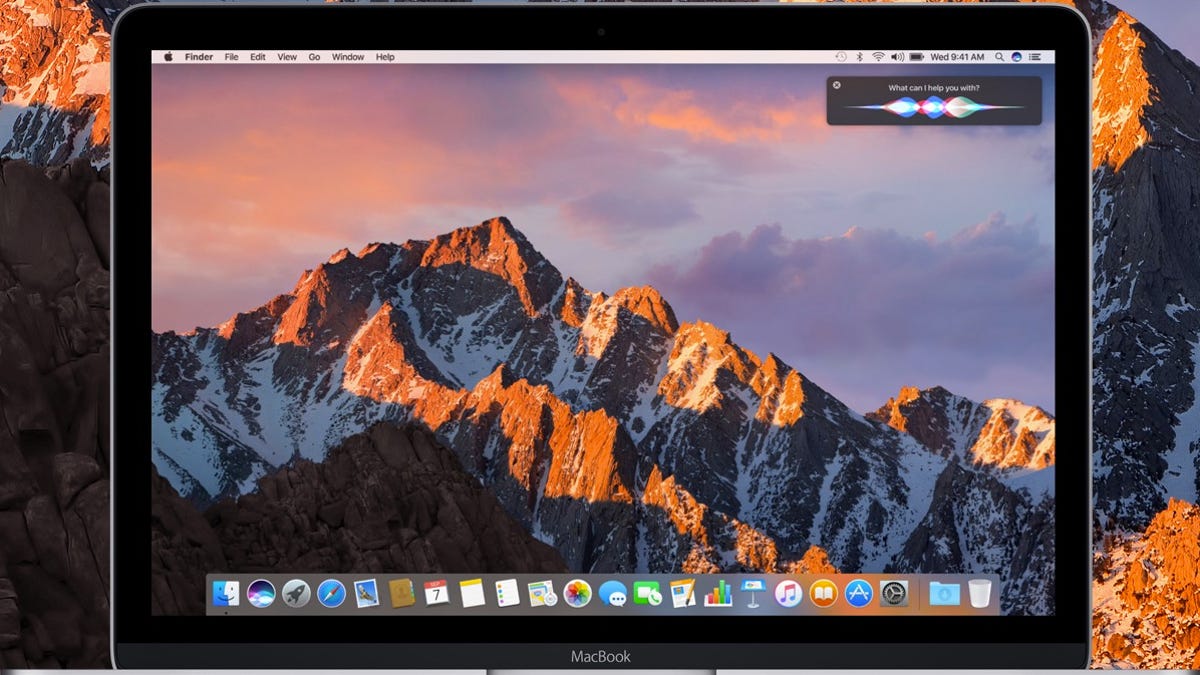Expand the Apple menu
Viewport: 1200px width, 675px height.
point(168,57)
